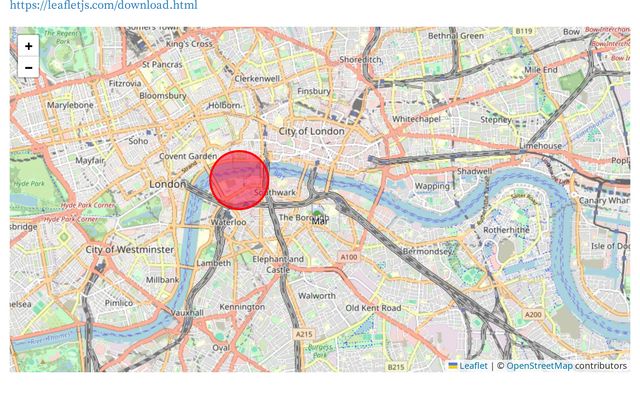Viewport: 640px width, 400px height.
Task: Click the Bethnal Green label
Action: 456,36
